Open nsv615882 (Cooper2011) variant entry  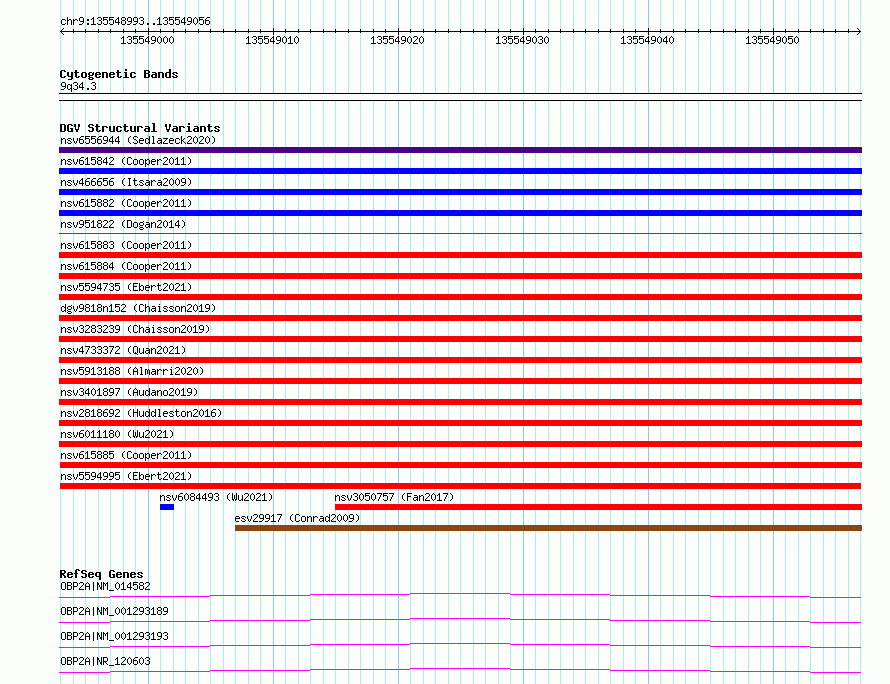pyautogui.click(x=126, y=203)
